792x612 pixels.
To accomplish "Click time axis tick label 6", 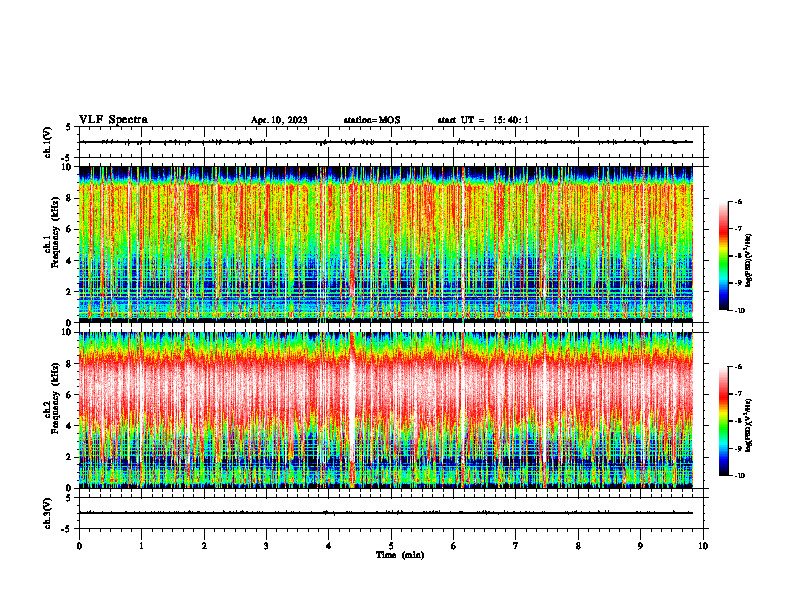I will coord(453,546).
